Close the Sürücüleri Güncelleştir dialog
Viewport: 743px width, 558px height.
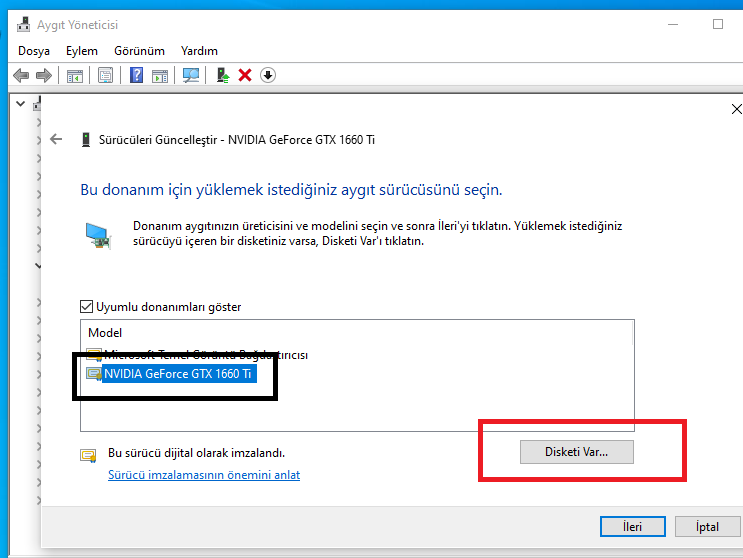pos(736,109)
